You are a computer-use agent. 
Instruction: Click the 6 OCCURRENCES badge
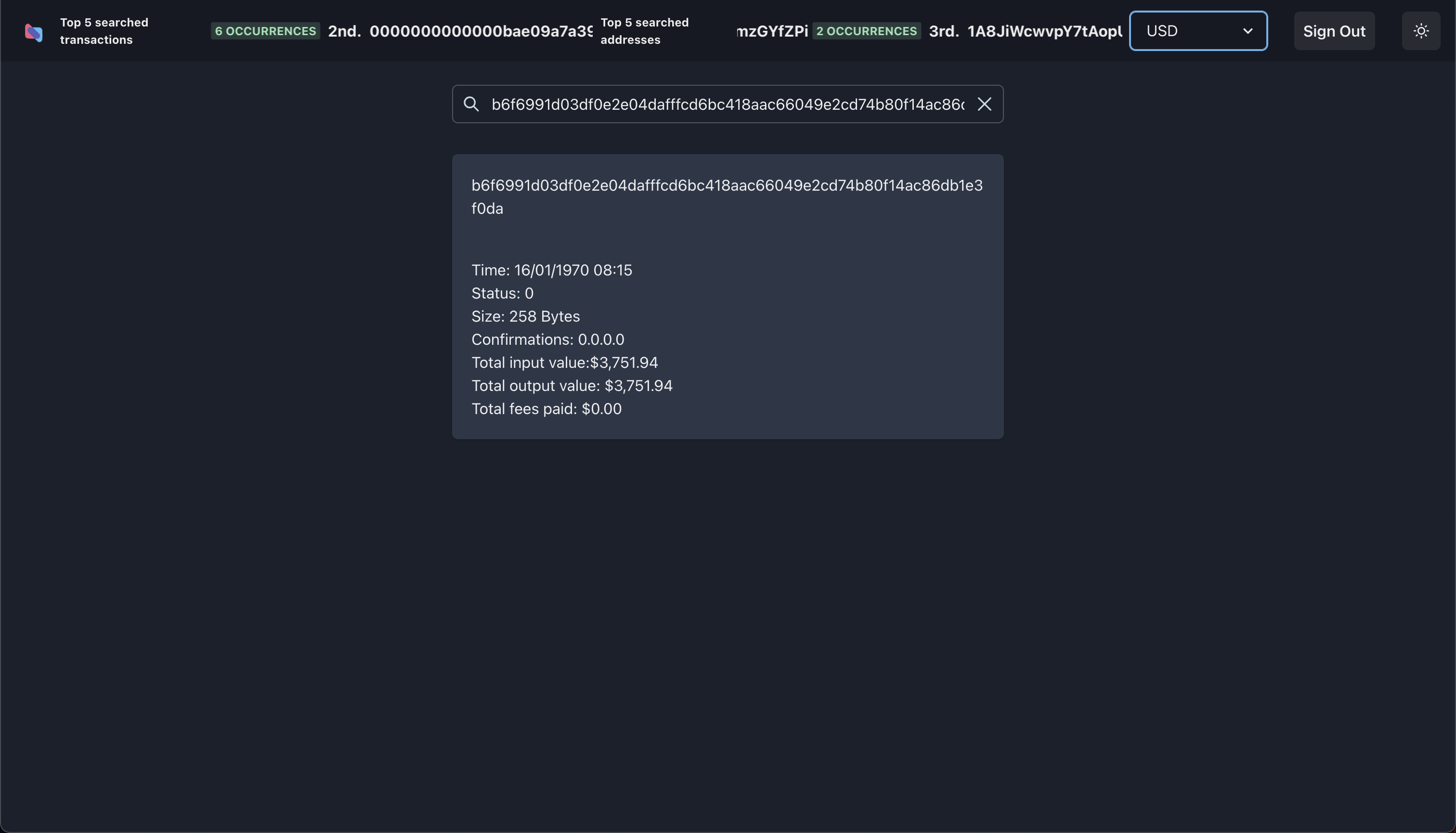click(265, 31)
